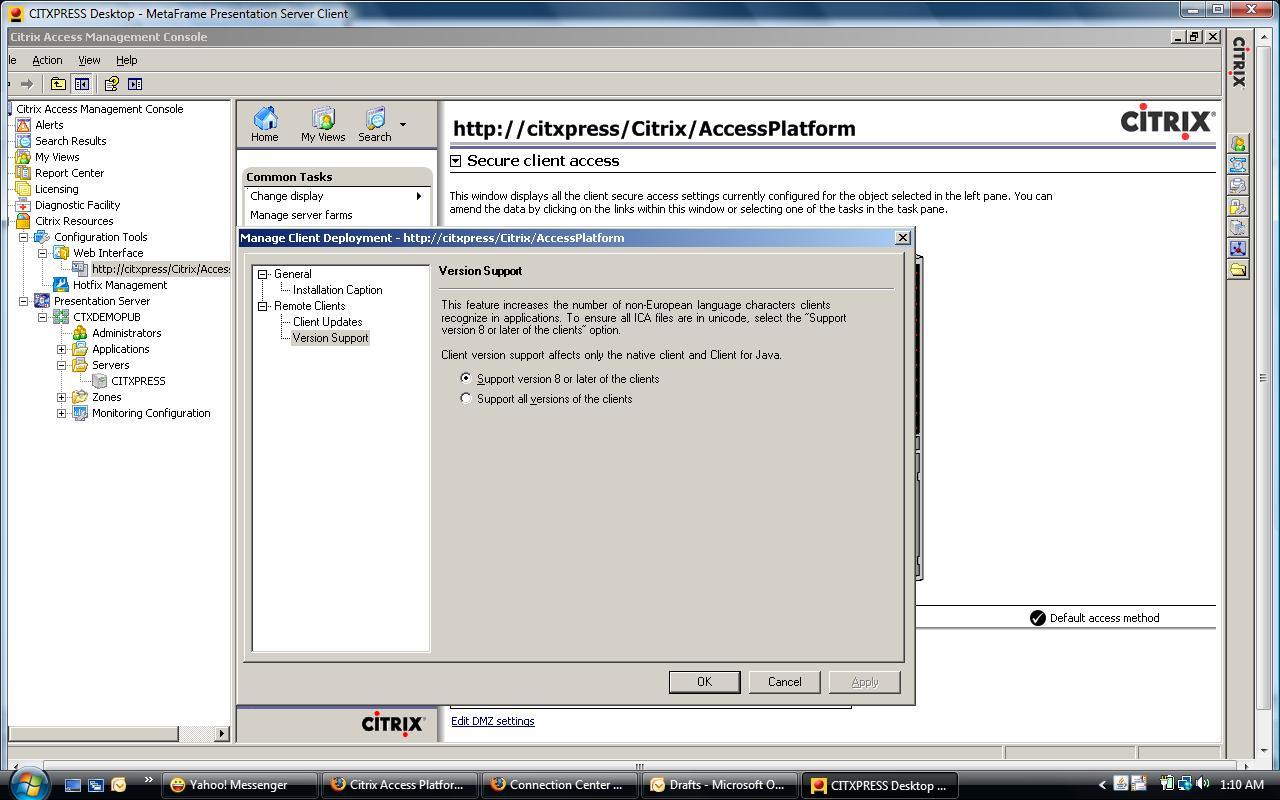Toggle the show/hide console tree icon

point(82,84)
